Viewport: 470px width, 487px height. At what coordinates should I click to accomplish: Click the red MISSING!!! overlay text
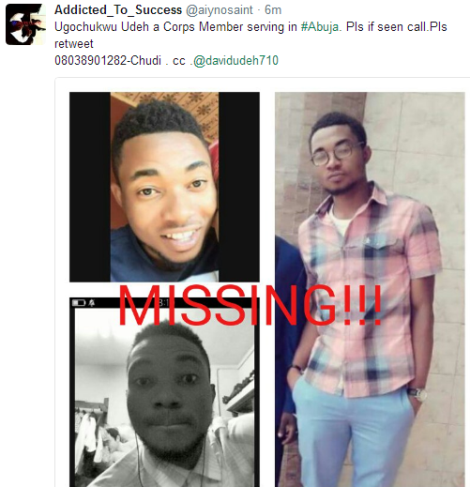(250, 305)
